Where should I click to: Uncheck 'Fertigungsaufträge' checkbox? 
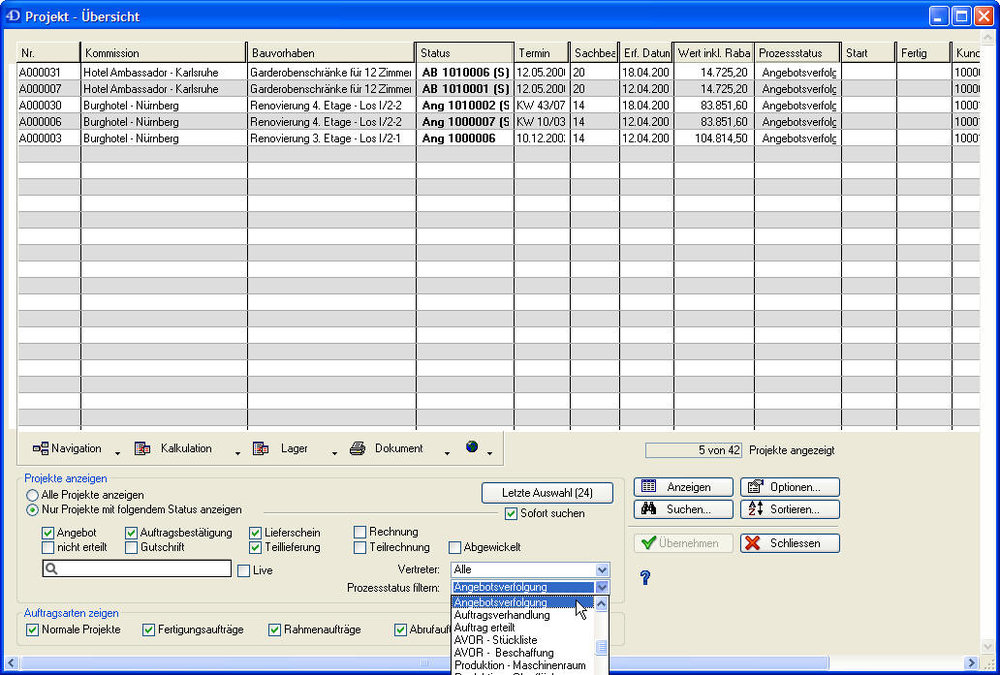tap(149, 630)
